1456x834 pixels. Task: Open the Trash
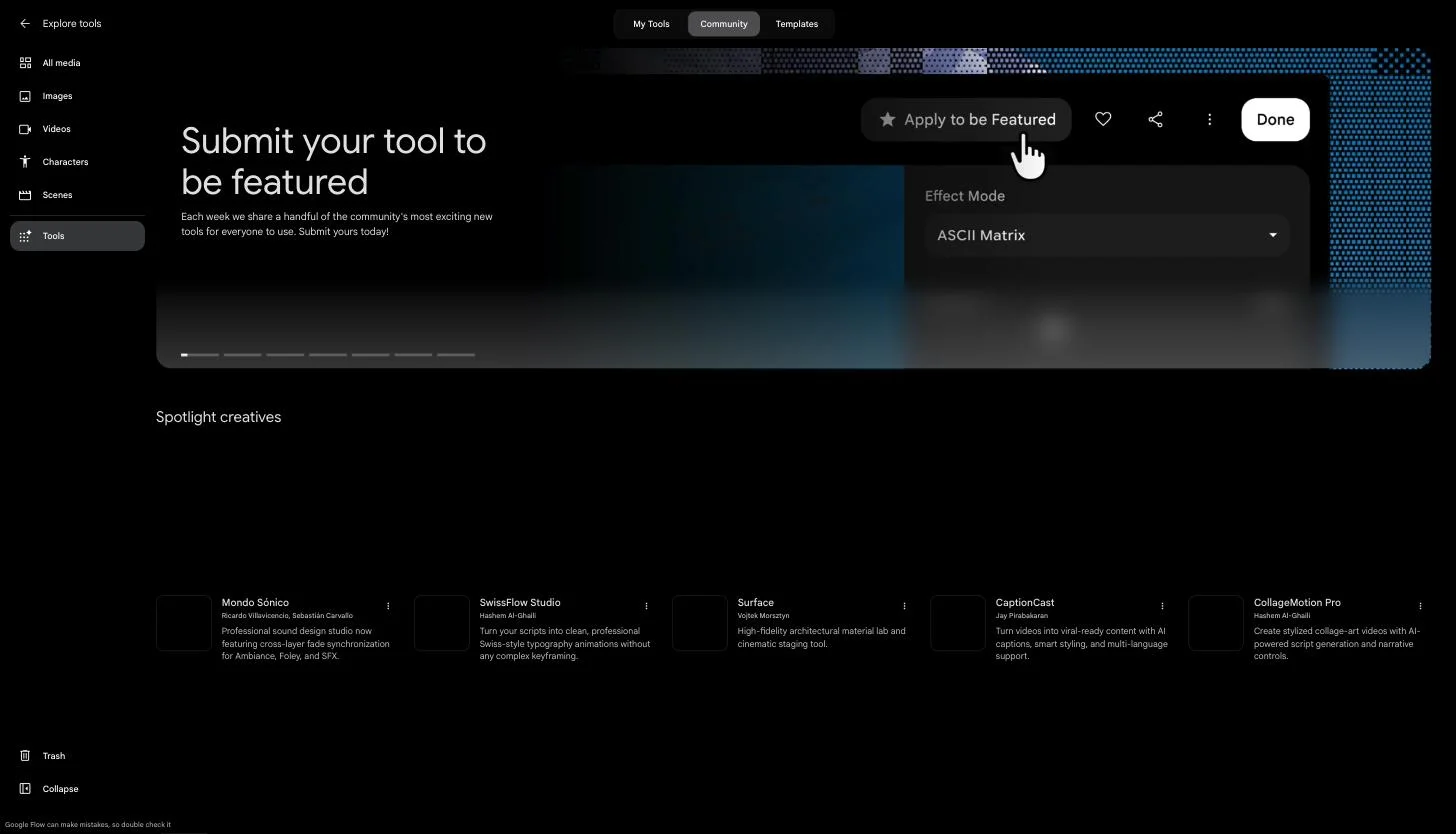[x=77, y=756]
